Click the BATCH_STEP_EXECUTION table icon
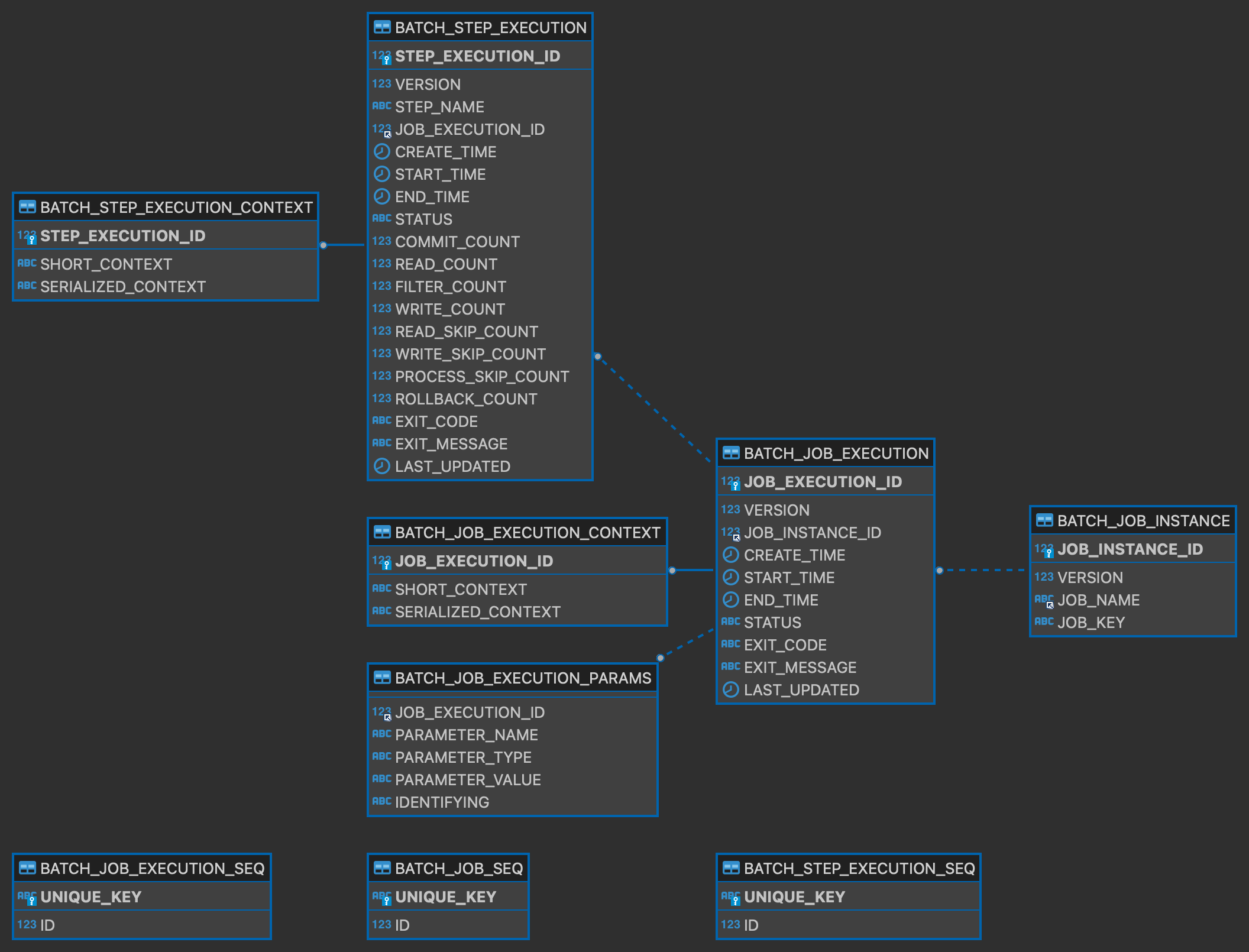 (x=382, y=28)
